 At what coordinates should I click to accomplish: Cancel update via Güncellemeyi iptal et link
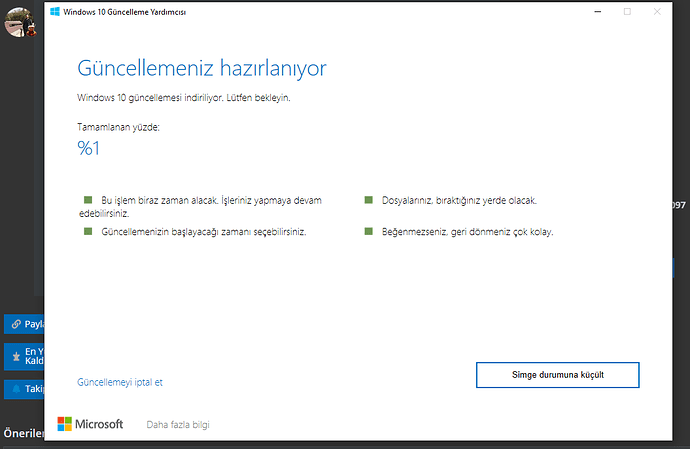pos(120,382)
